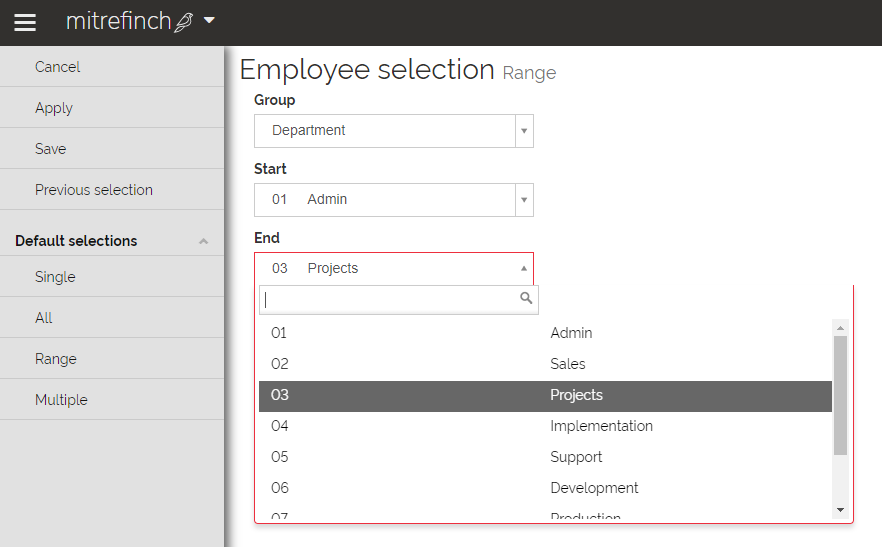Load the Previous selection

point(94,190)
